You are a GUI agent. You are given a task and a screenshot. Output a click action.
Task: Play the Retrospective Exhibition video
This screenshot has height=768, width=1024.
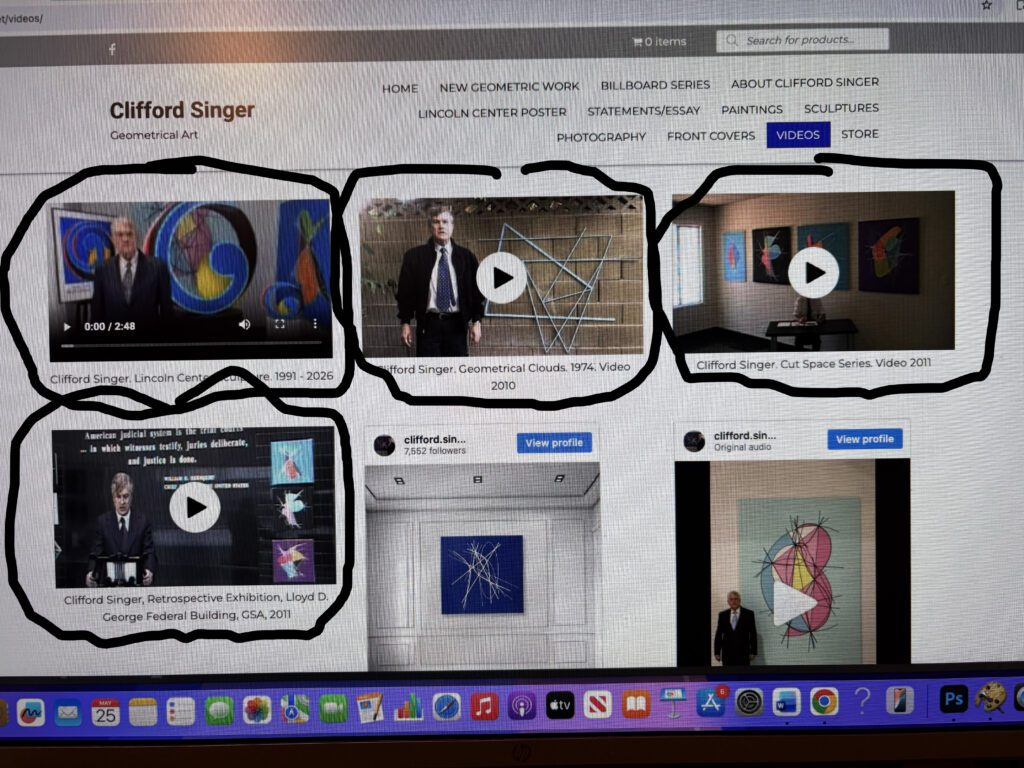coord(195,507)
